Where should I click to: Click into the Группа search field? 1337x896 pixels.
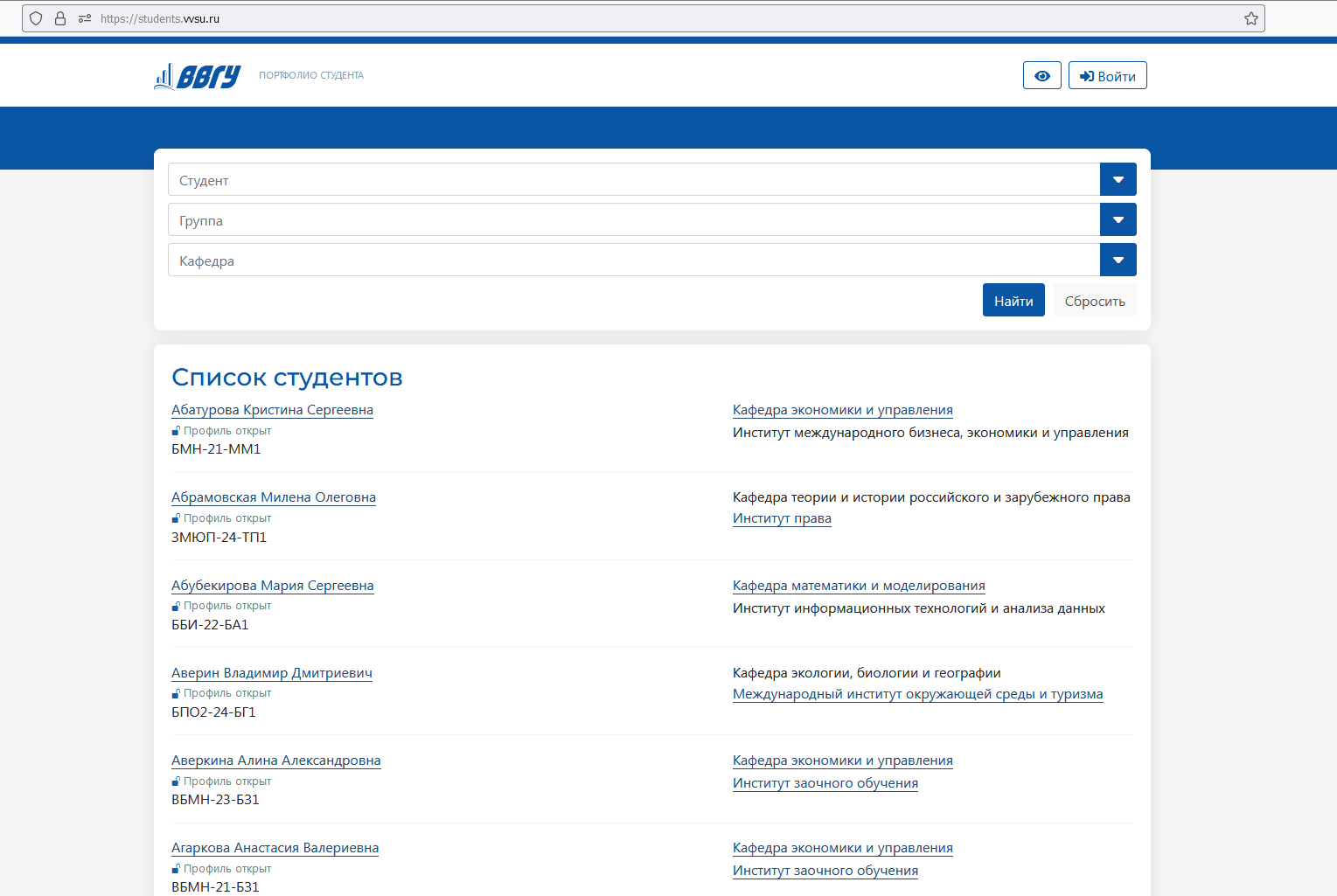coord(633,220)
